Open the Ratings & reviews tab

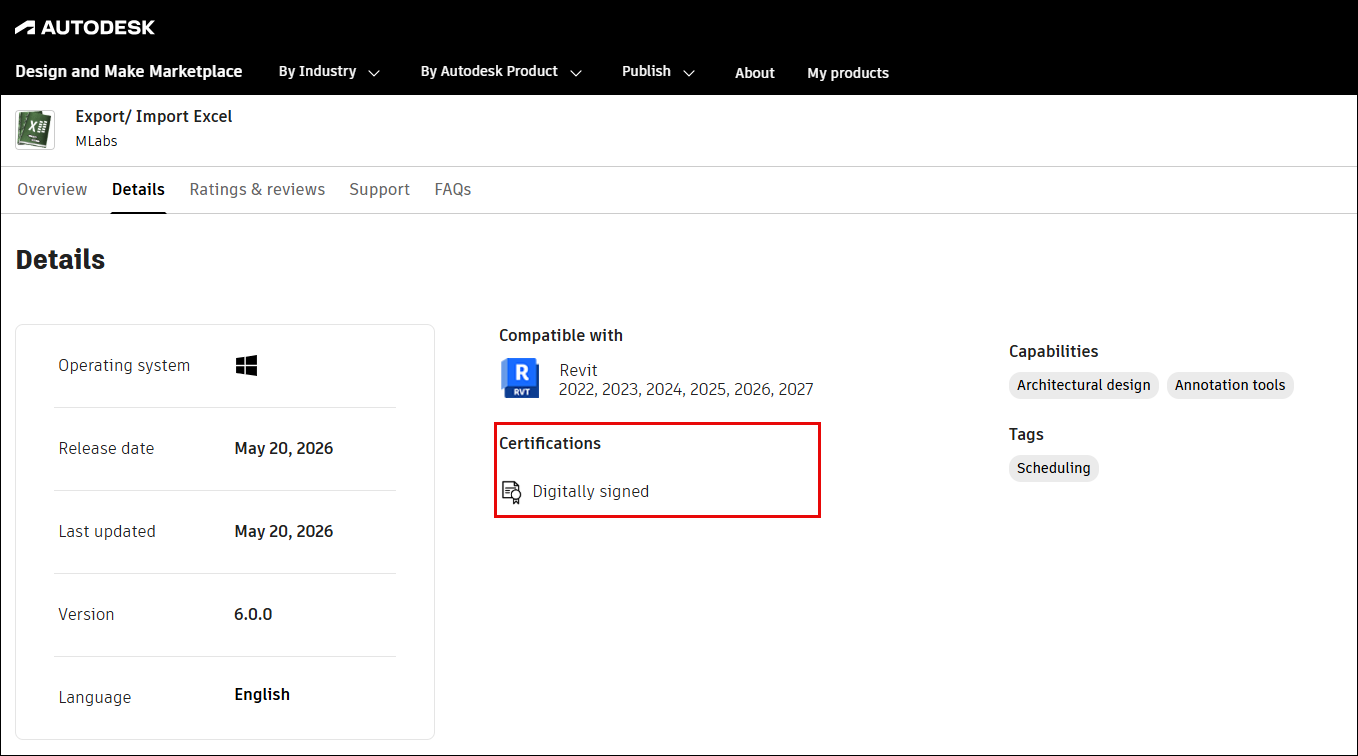point(257,190)
